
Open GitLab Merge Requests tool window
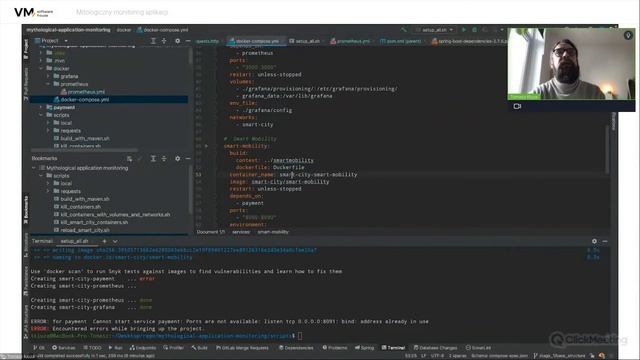click(242, 348)
